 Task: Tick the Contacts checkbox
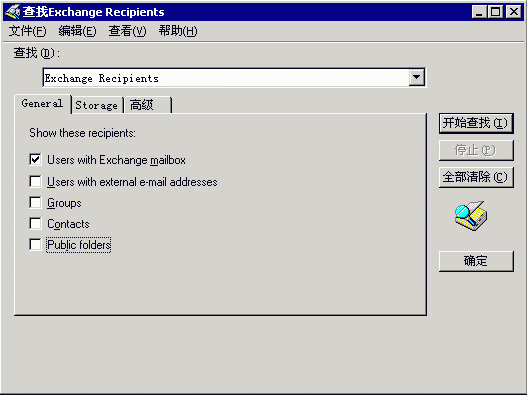click(x=35, y=223)
